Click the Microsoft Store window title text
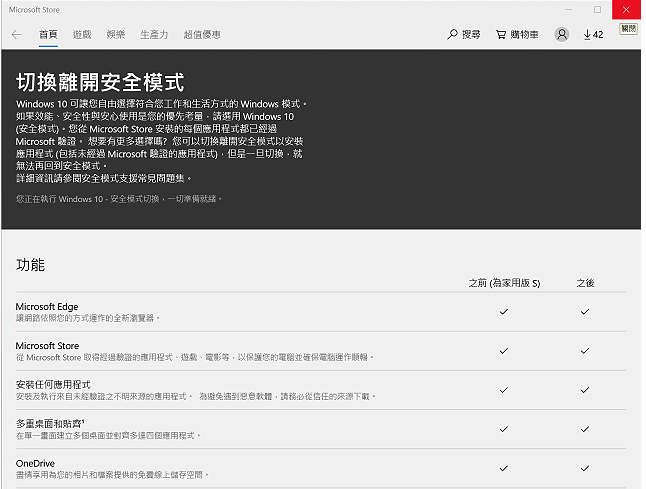Viewport: 646px width, 489px height. pyautogui.click(x=34, y=9)
